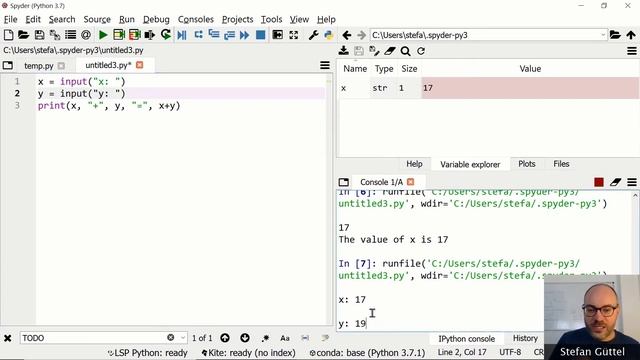Maximize current pane icon

pos(278,35)
